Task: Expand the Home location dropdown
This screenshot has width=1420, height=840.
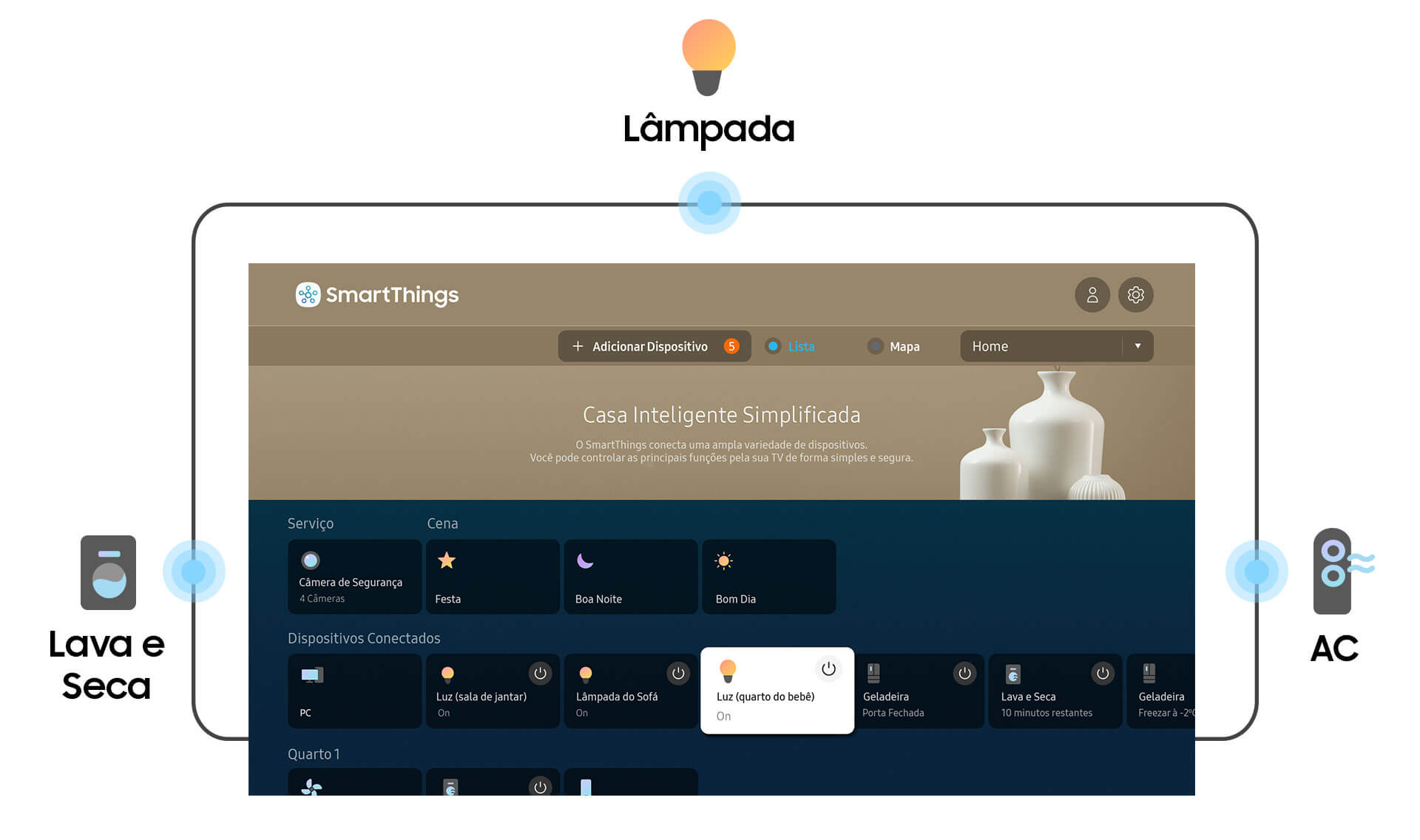Action: pyautogui.click(x=1056, y=346)
